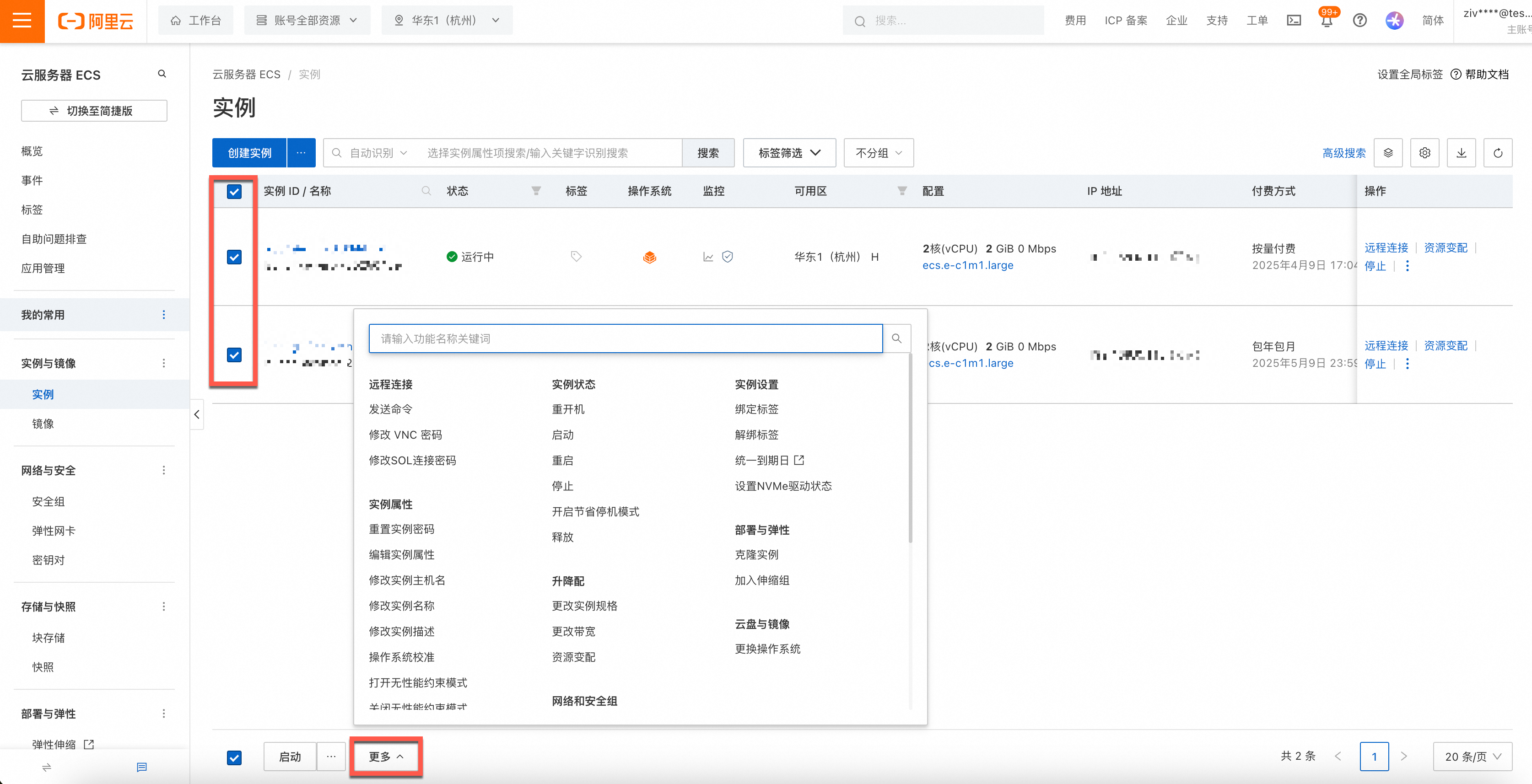Click the 创建实例 button

249,153
